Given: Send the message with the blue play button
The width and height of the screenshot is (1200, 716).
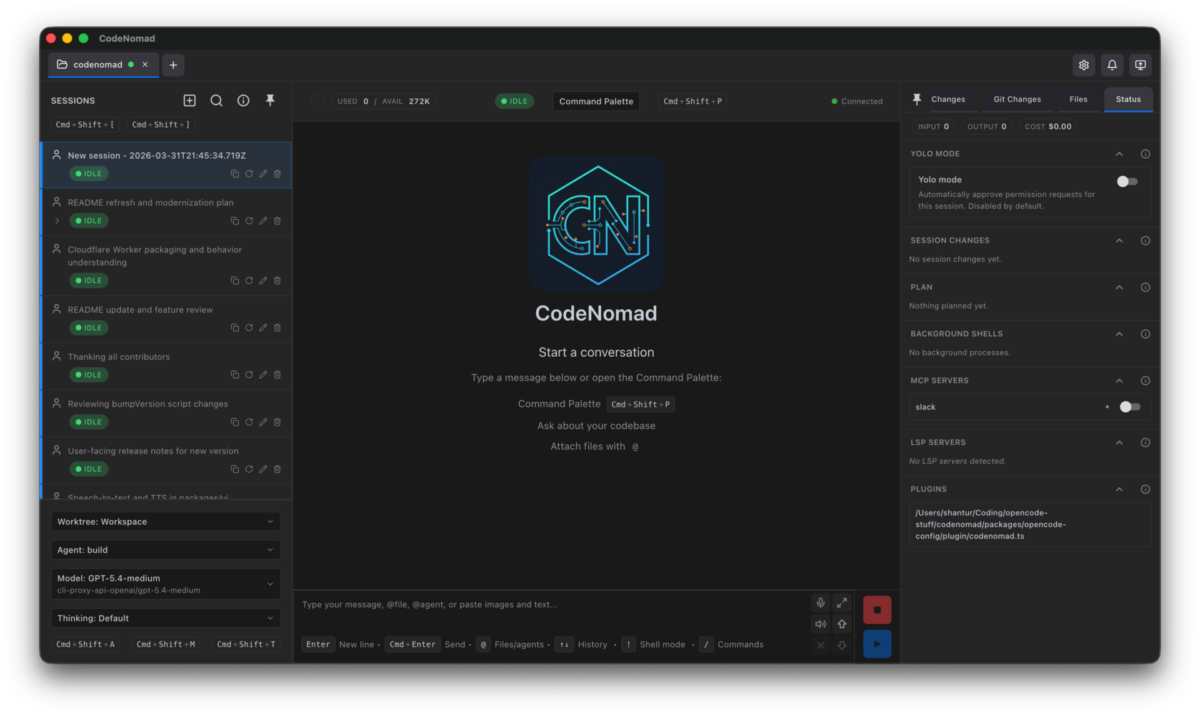Looking at the screenshot, I should click(877, 644).
